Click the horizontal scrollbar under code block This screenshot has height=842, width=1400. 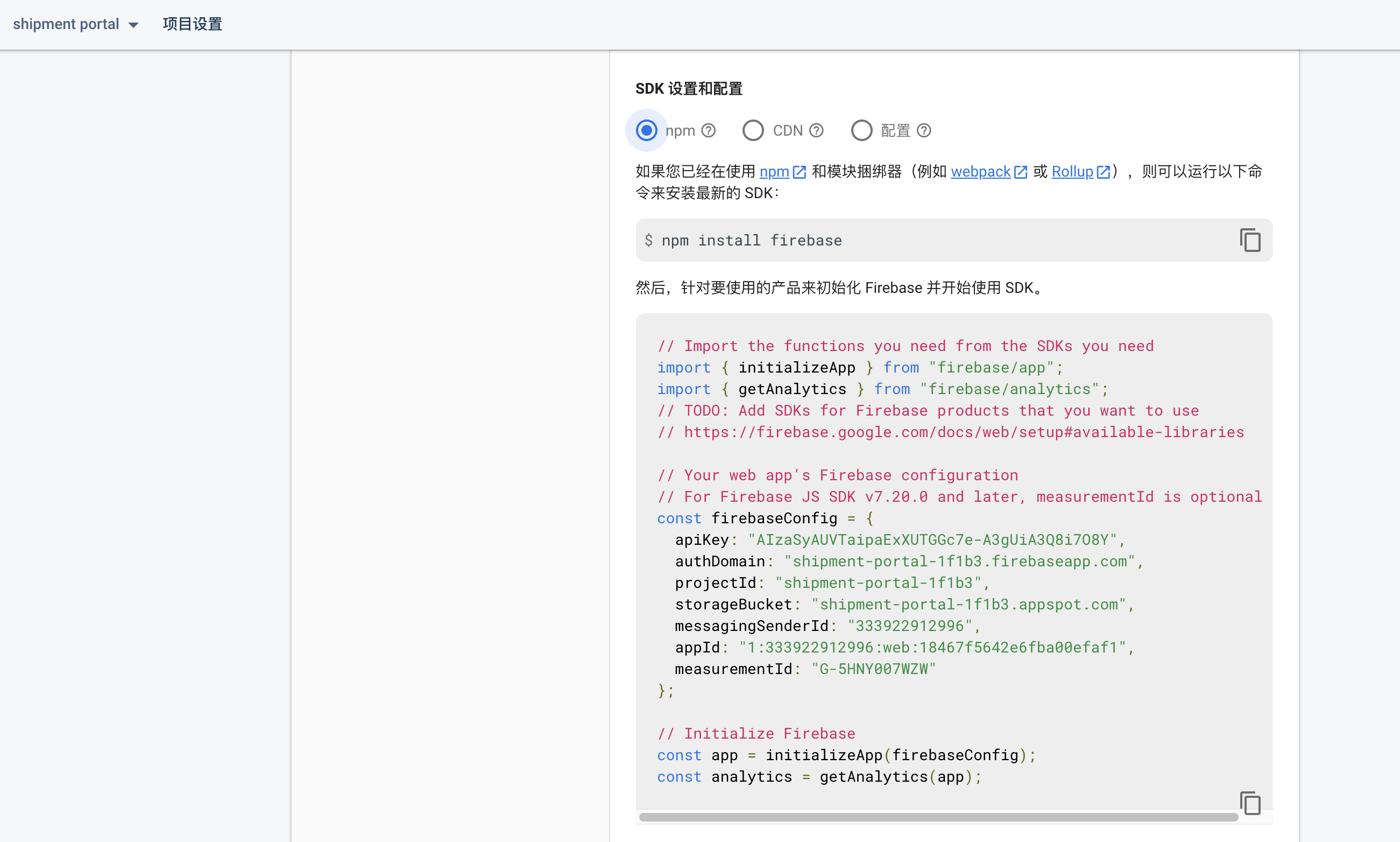coord(938,817)
